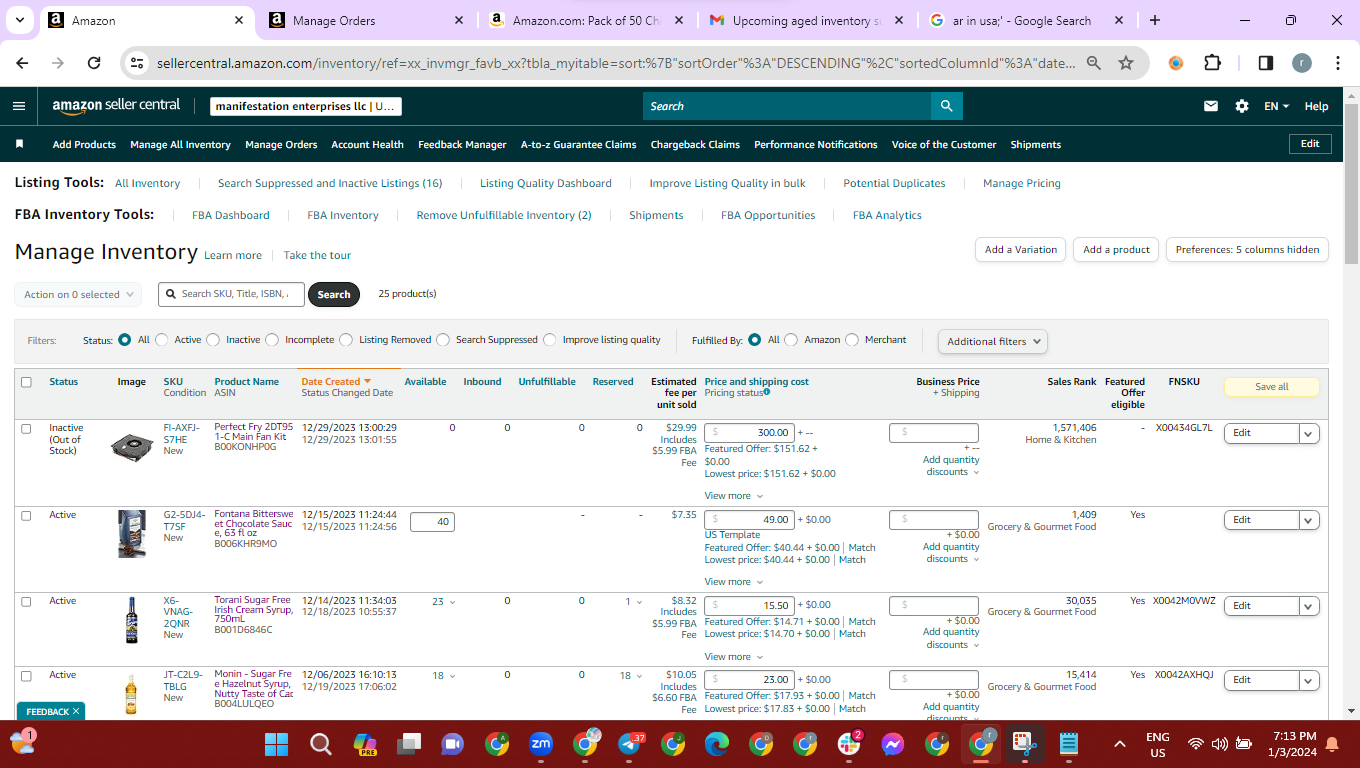Open the mail messages envelope icon
This screenshot has height=768, width=1360.
point(1211,106)
